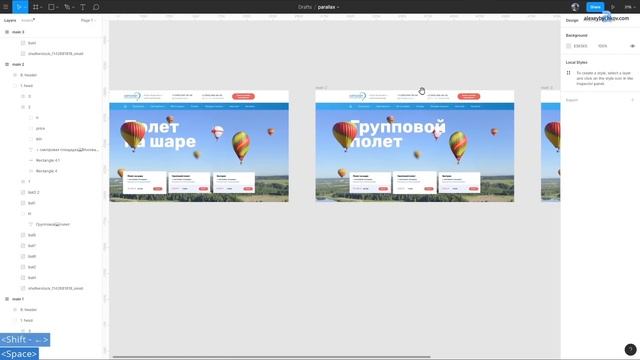Select the Frame tool

tap(36, 7)
